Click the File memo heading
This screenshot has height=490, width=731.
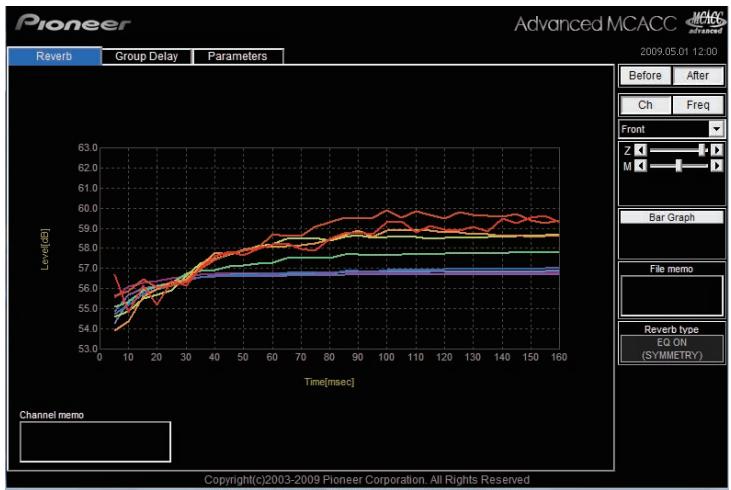point(671,269)
